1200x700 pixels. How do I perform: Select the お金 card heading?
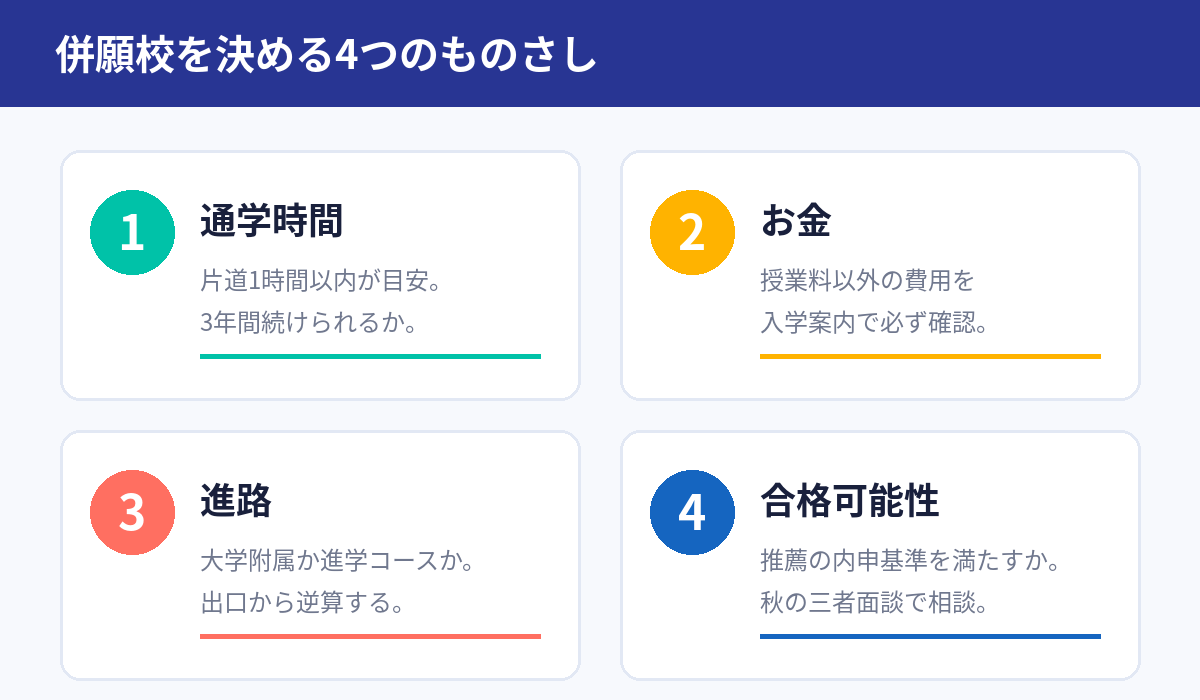[796, 221]
